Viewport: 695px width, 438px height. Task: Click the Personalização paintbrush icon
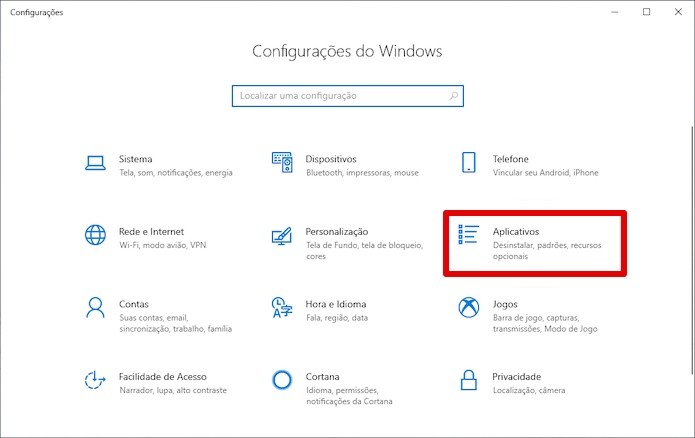[282, 236]
